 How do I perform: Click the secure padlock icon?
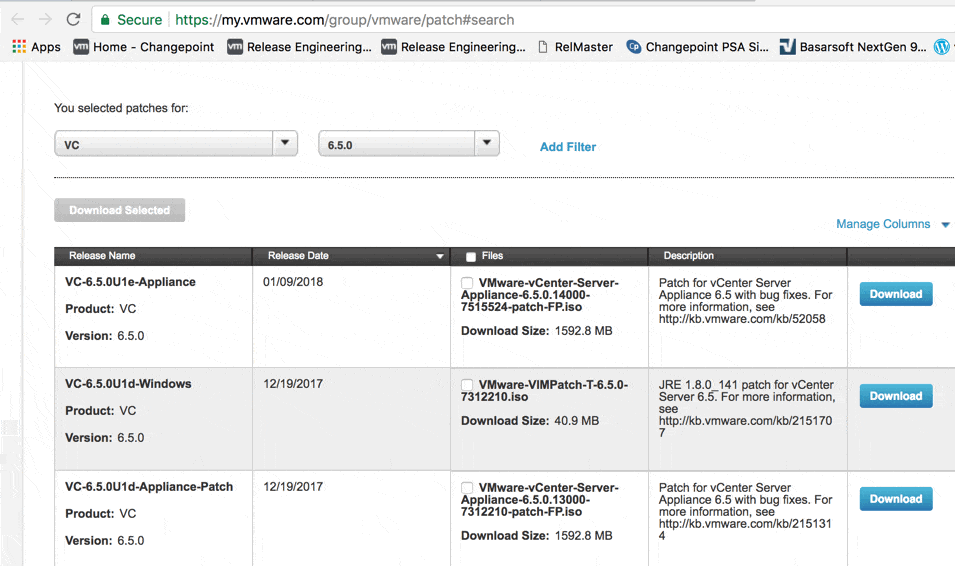coord(105,20)
